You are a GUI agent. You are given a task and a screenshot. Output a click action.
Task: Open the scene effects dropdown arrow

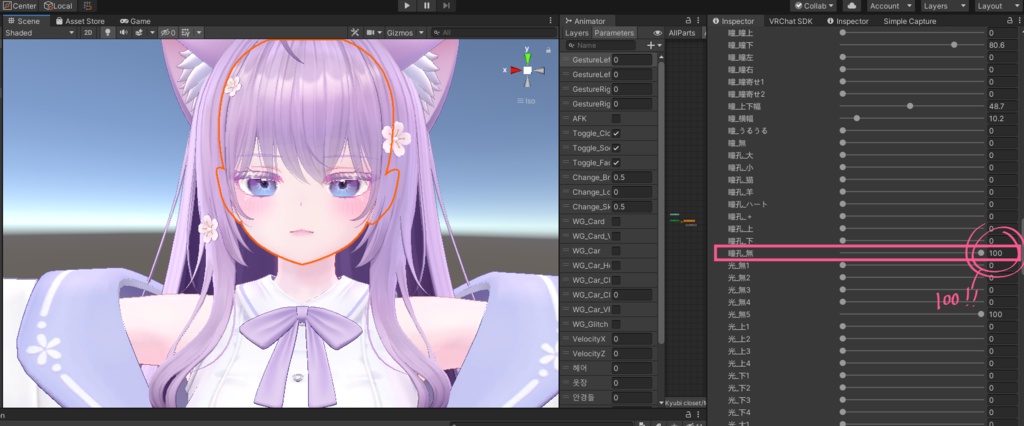click(152, 33)
